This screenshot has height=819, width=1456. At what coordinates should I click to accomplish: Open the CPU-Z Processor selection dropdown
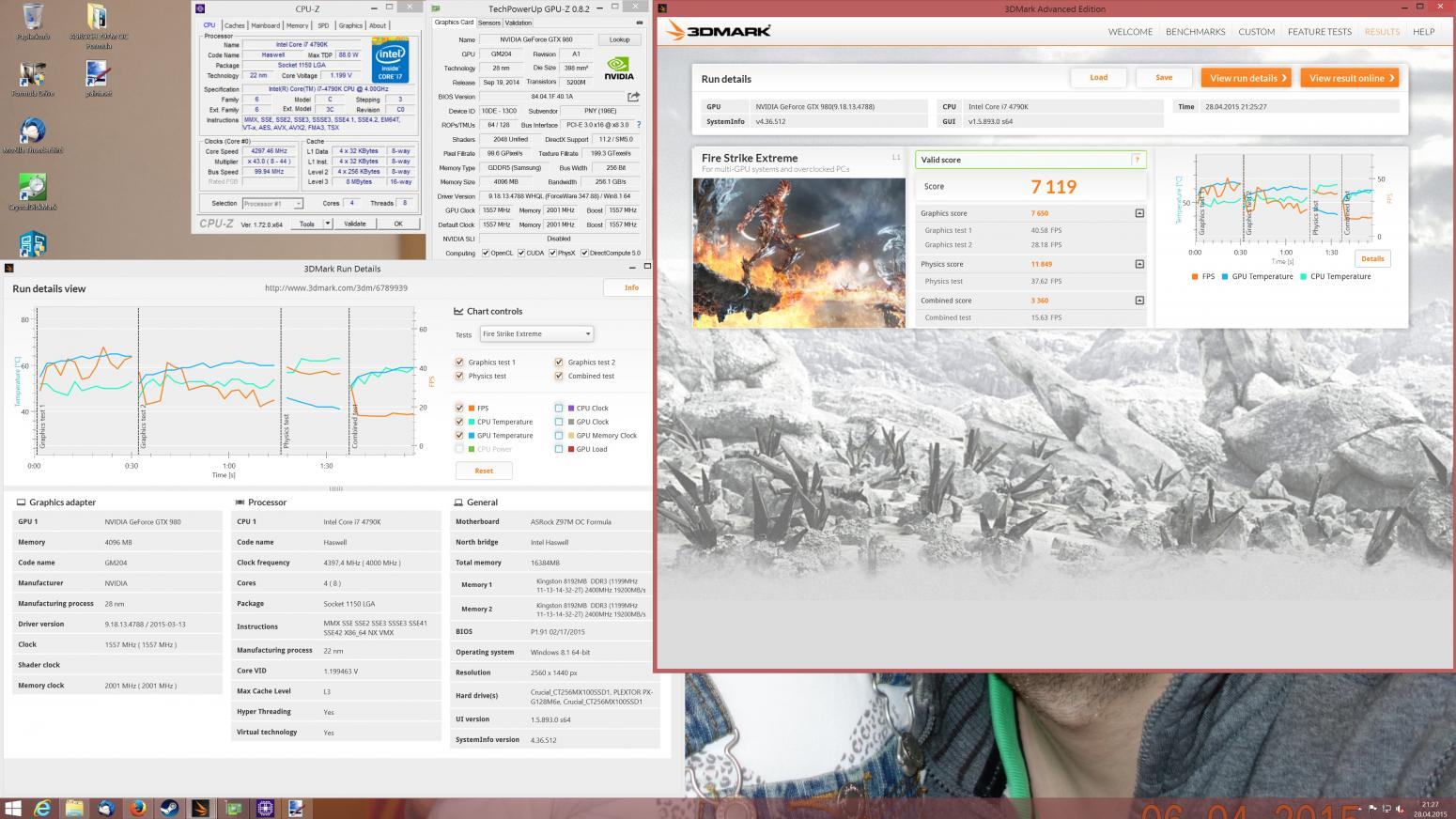[272, 204]
